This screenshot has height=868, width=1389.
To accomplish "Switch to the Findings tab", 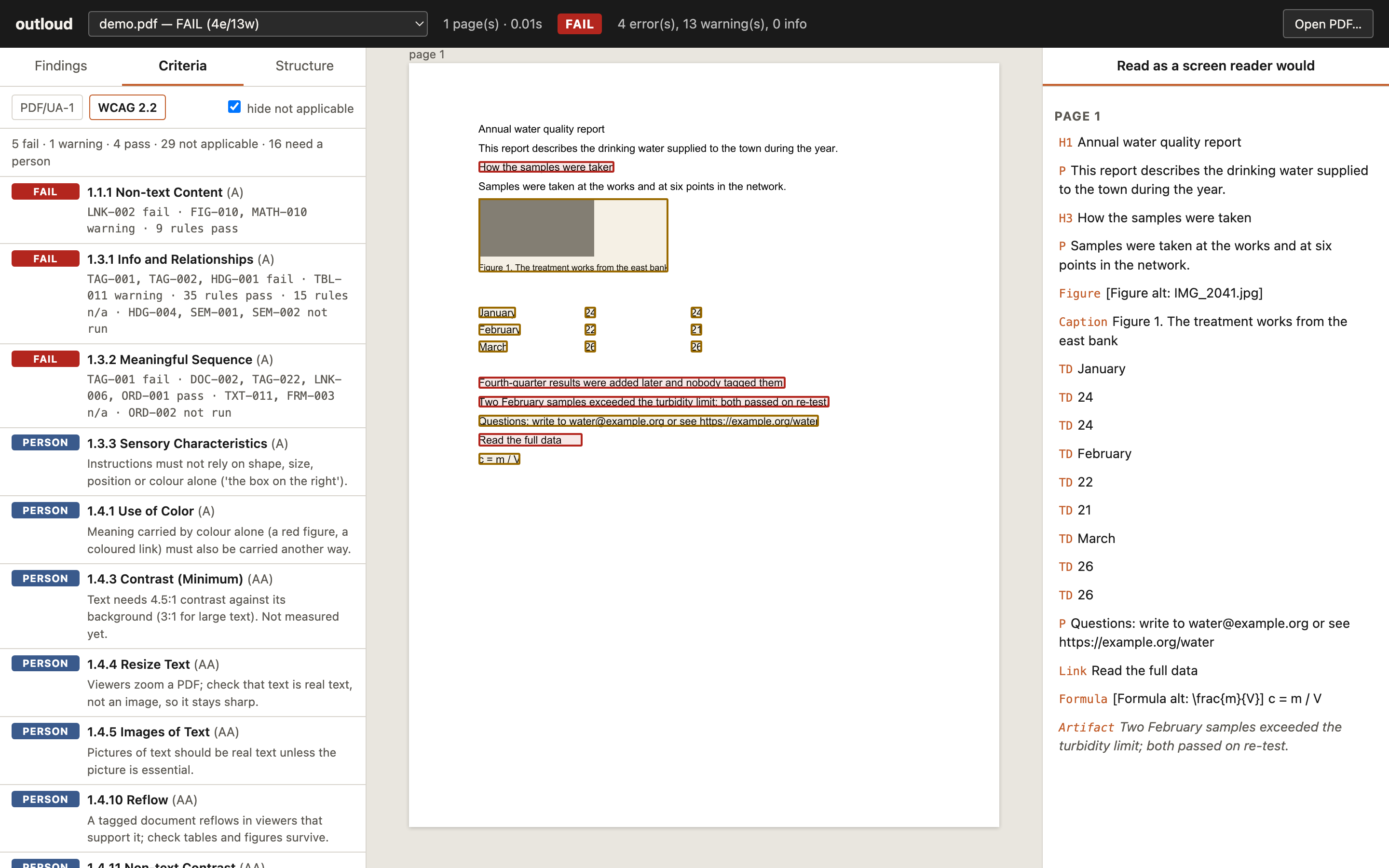I will click(x=61, y=66).
